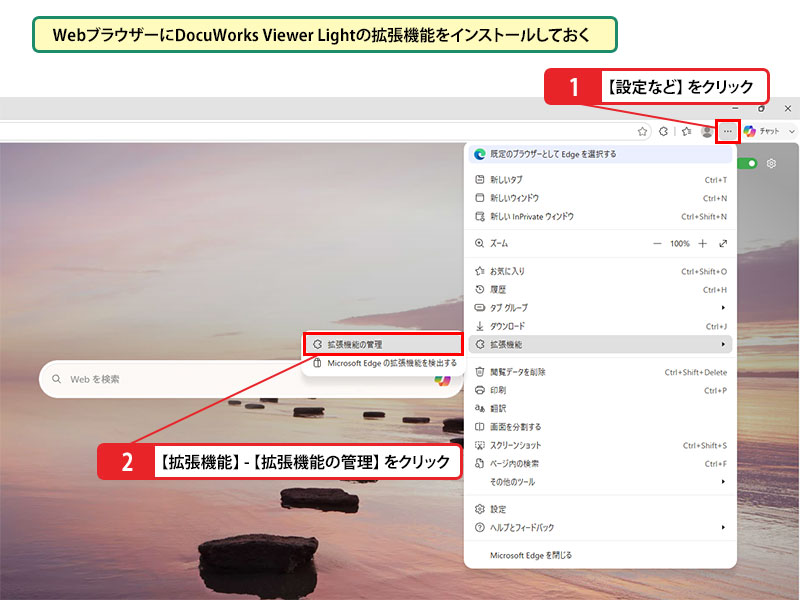Click the Edge logo icon in the menu

[x=480, y=154]
